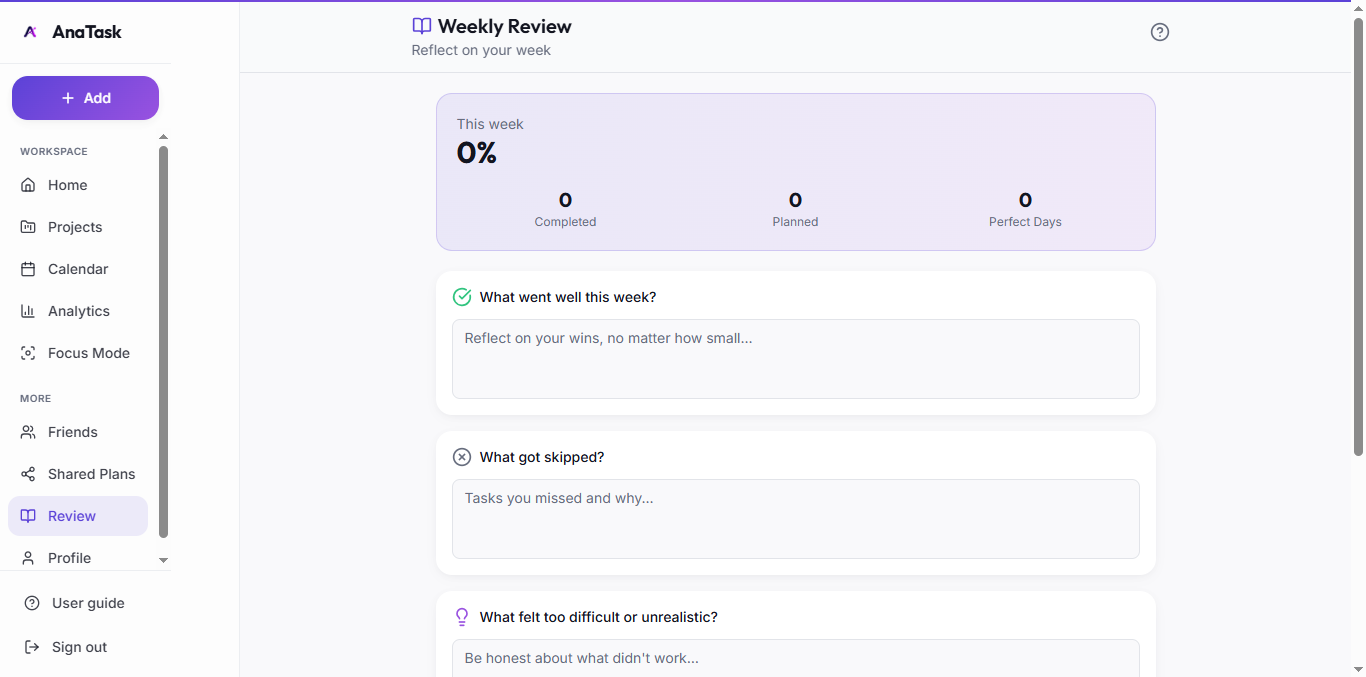Viewport: 1366px width, 677px height.
Task: Click the sidebar scroll down arrow
Action: pyautogui.click(x=164, y=561)
